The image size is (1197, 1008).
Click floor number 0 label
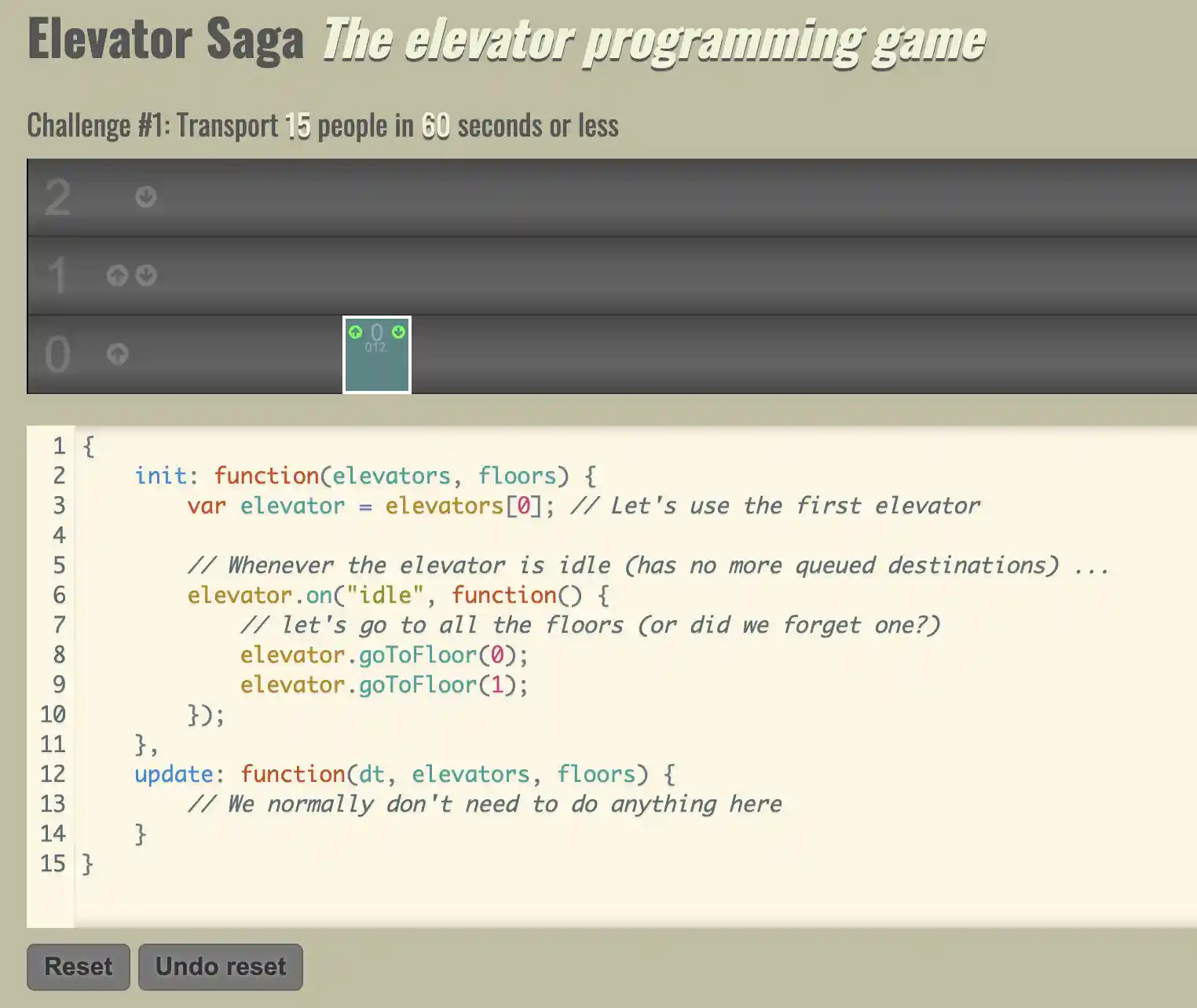click(57, 354)
